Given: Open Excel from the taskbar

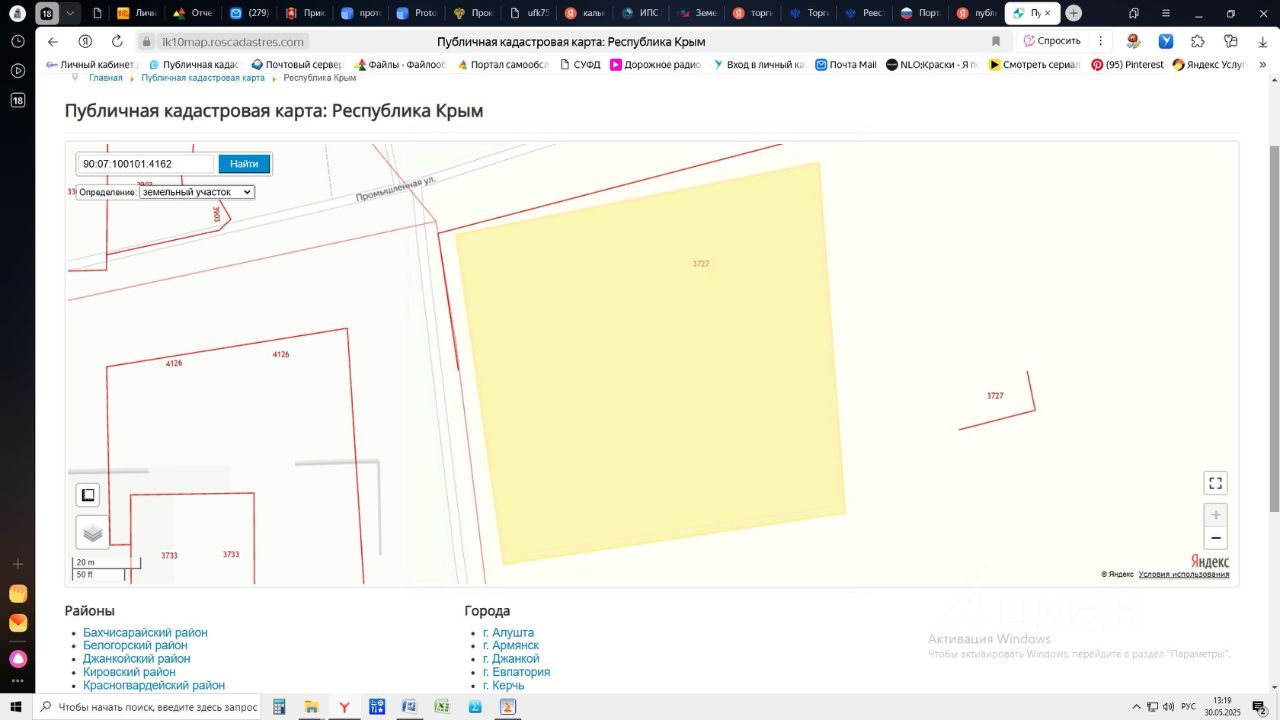Looking at the screenshot, I should point(442,707).
